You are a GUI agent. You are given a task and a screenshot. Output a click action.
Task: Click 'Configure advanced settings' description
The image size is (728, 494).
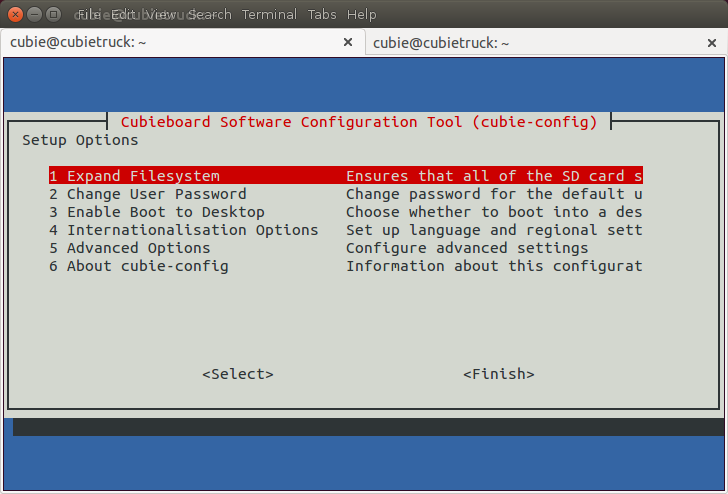pos(468,248)
